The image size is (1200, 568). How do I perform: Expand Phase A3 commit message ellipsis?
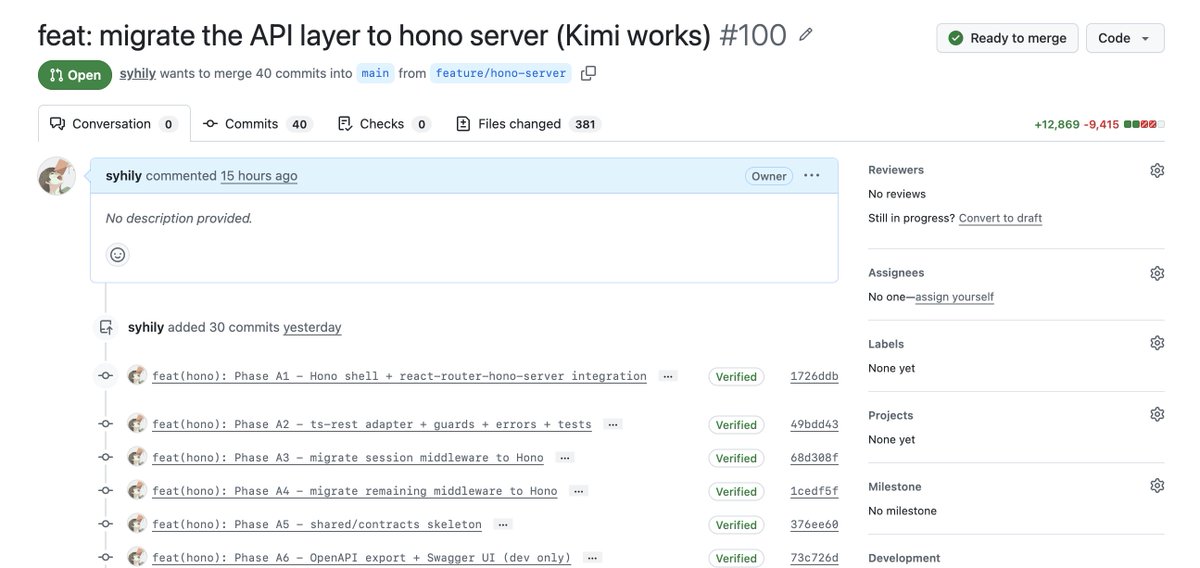coord(565,458)
